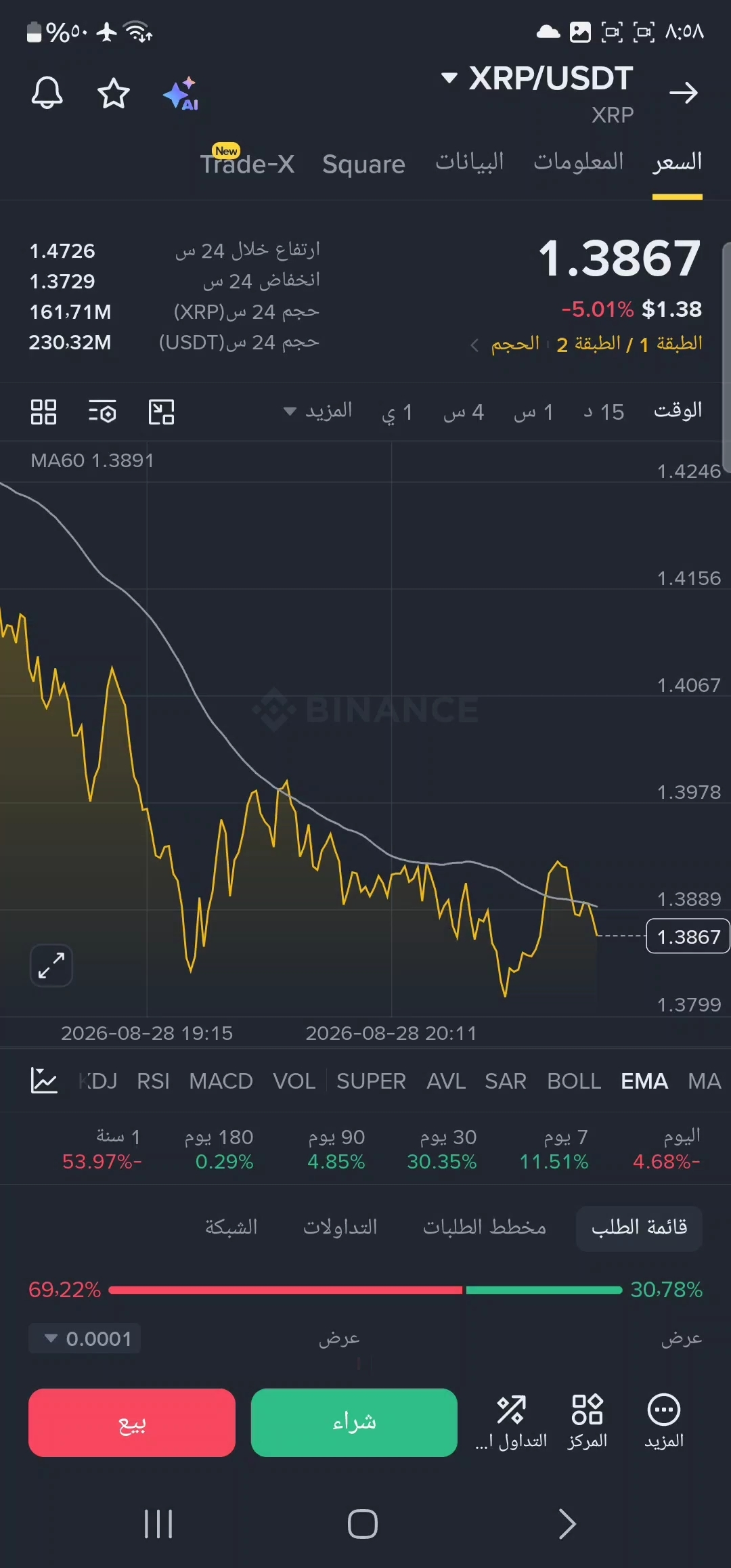Expand chart to fullscreen with arrows icon
731x1568 pixels.
click(x=51, y=965)
